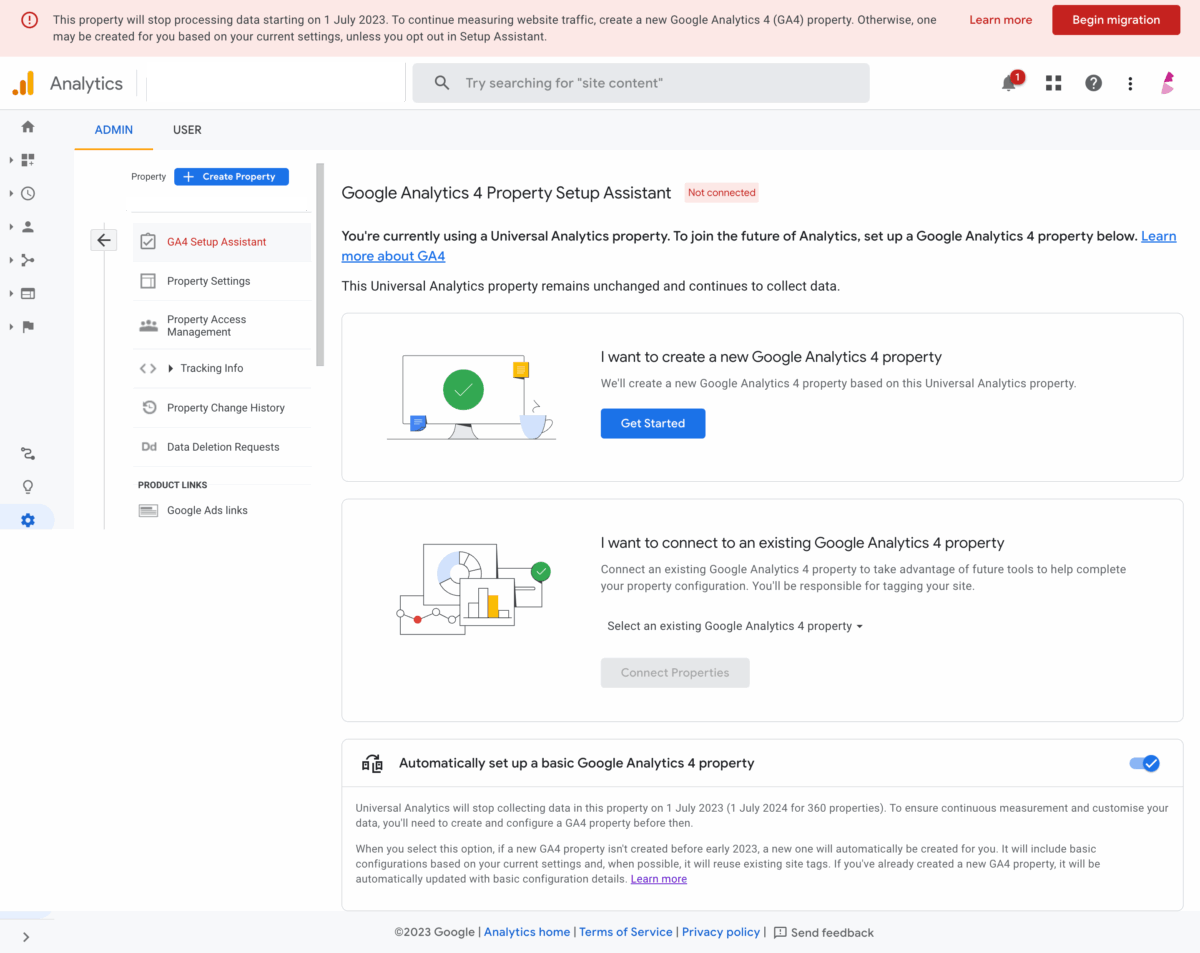Collapse the property settings panel

pos(103,240)
